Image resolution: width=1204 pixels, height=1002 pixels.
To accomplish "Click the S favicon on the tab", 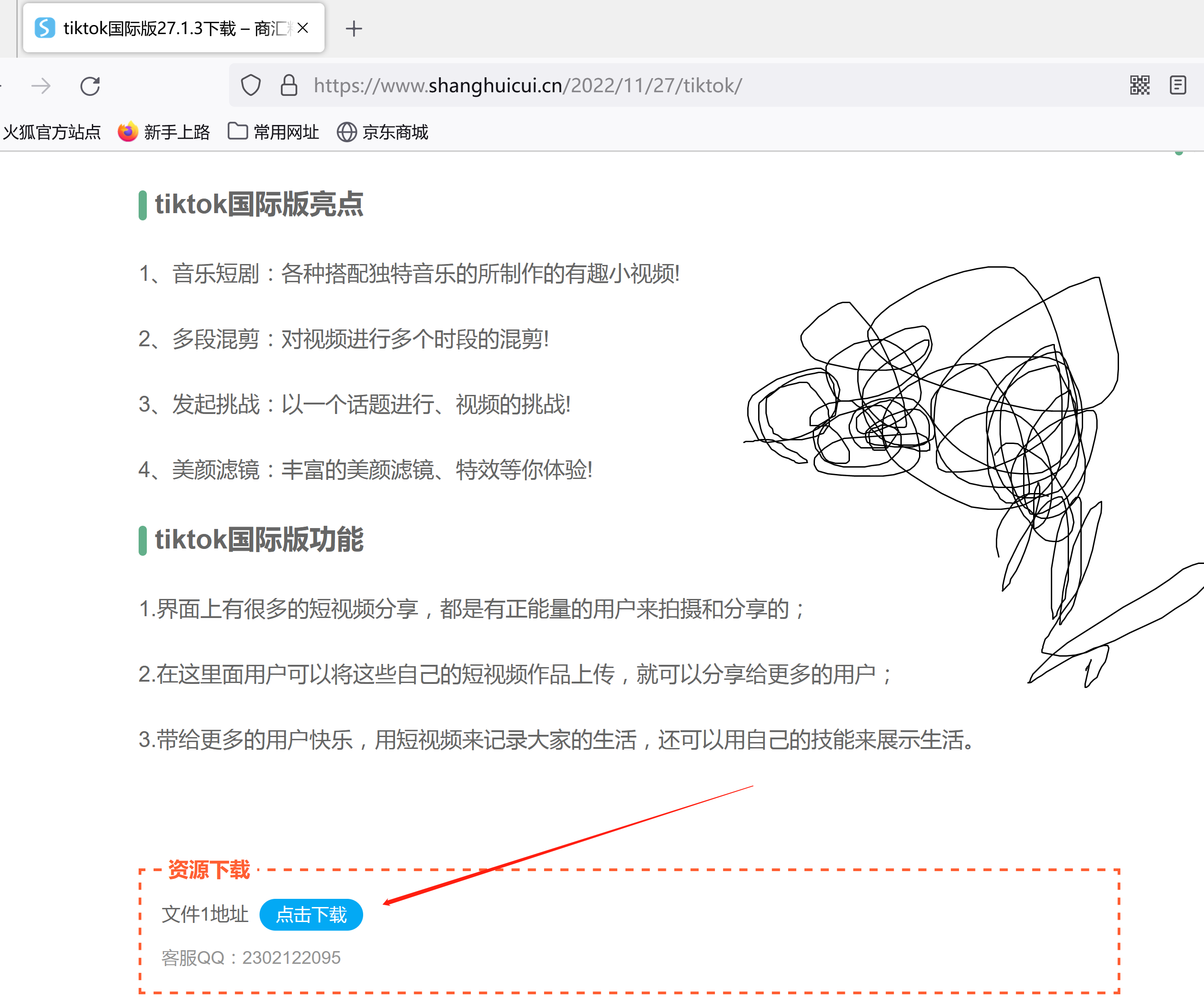I will 45,28.
